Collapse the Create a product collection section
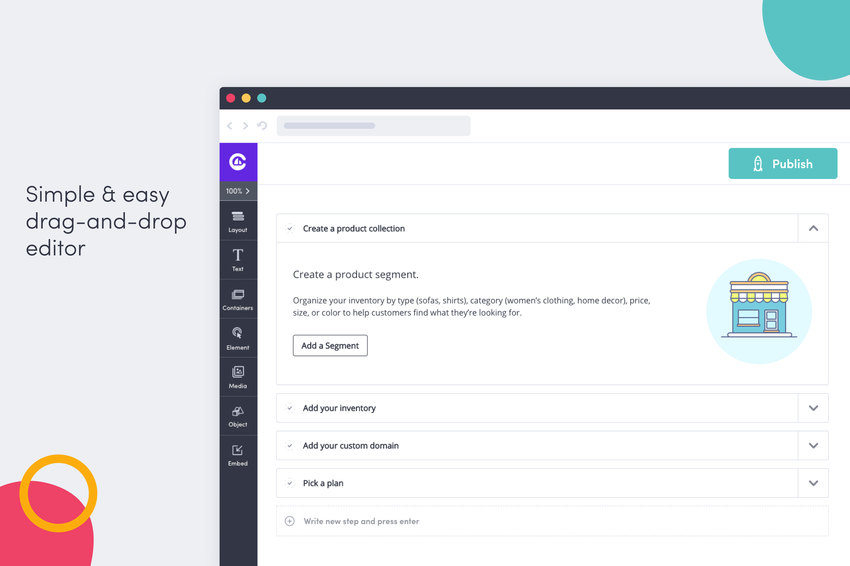 (x=813, y=228)
